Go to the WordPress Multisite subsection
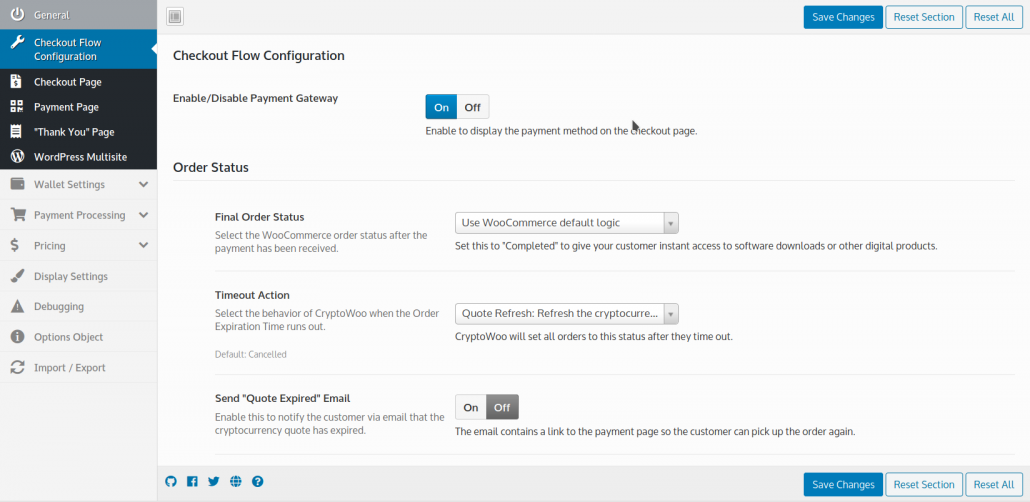This screenshot has height=502, width=1030. [x=79, y=157]
